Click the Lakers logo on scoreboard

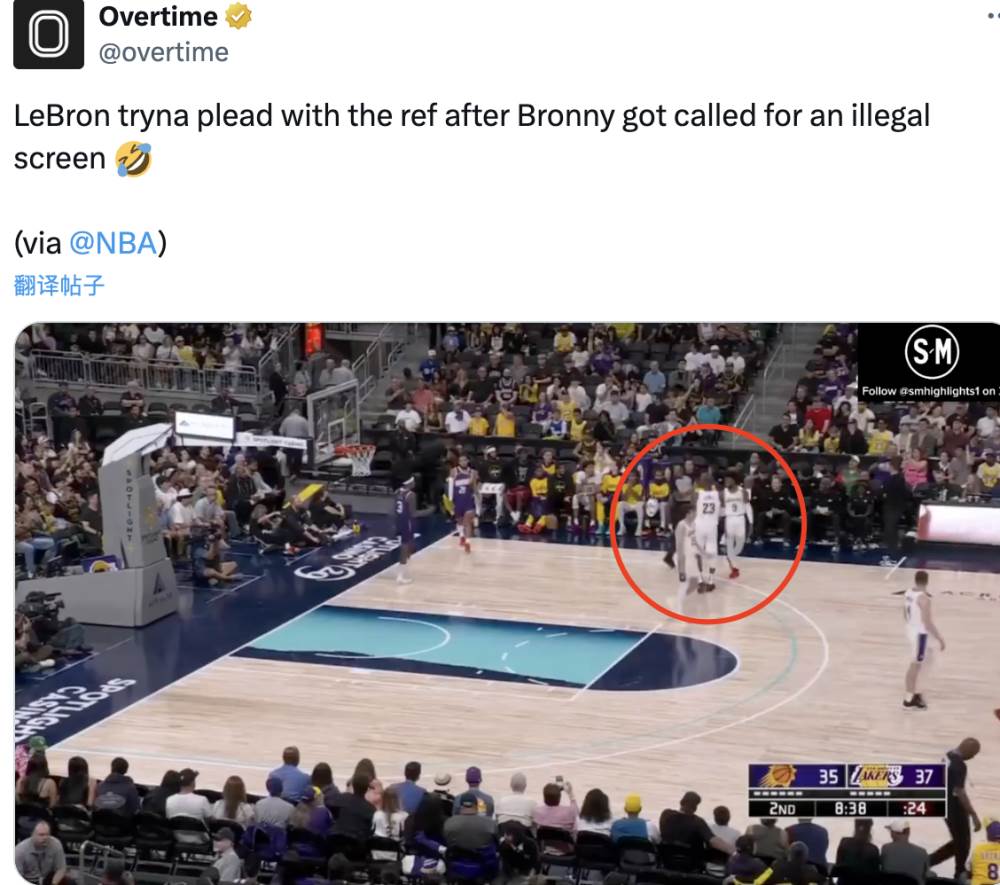click(877, 776)
